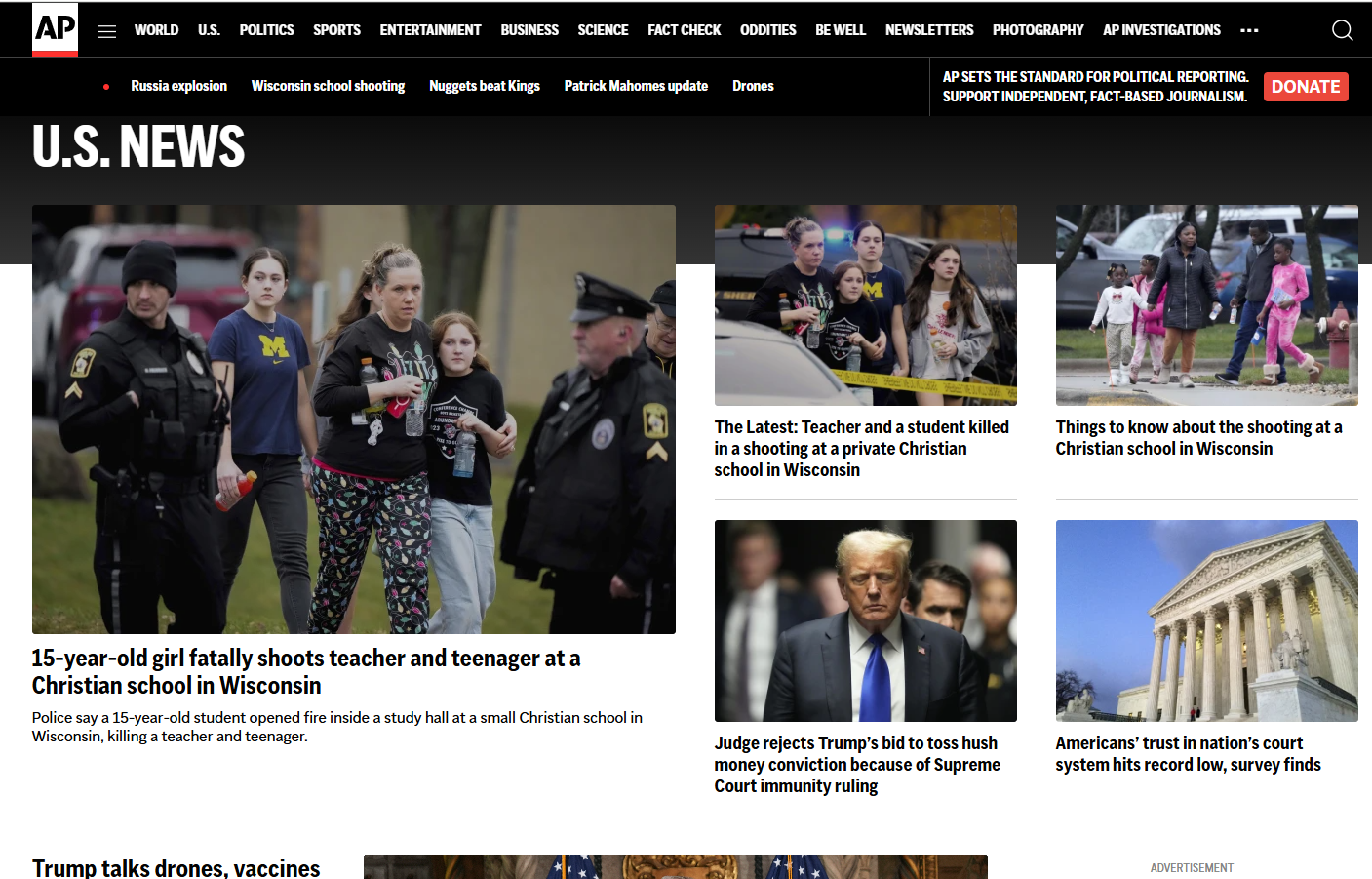
Task: Expand the three-dot more sections menu
Action: [1249, 31]
